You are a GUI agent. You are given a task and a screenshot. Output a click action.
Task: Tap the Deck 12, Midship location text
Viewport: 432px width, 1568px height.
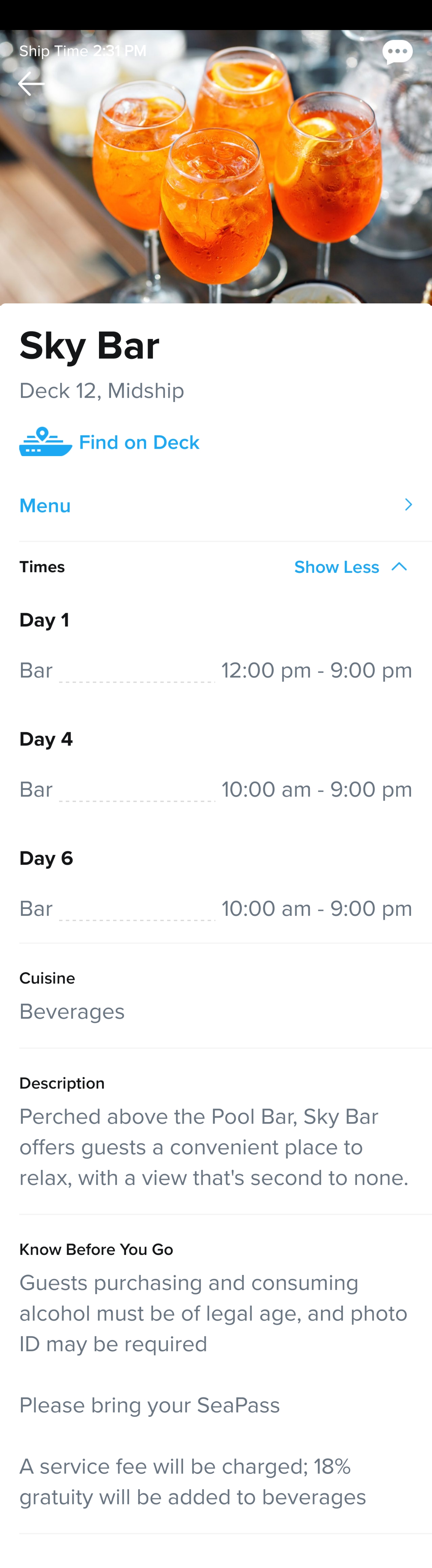[102, 391]
